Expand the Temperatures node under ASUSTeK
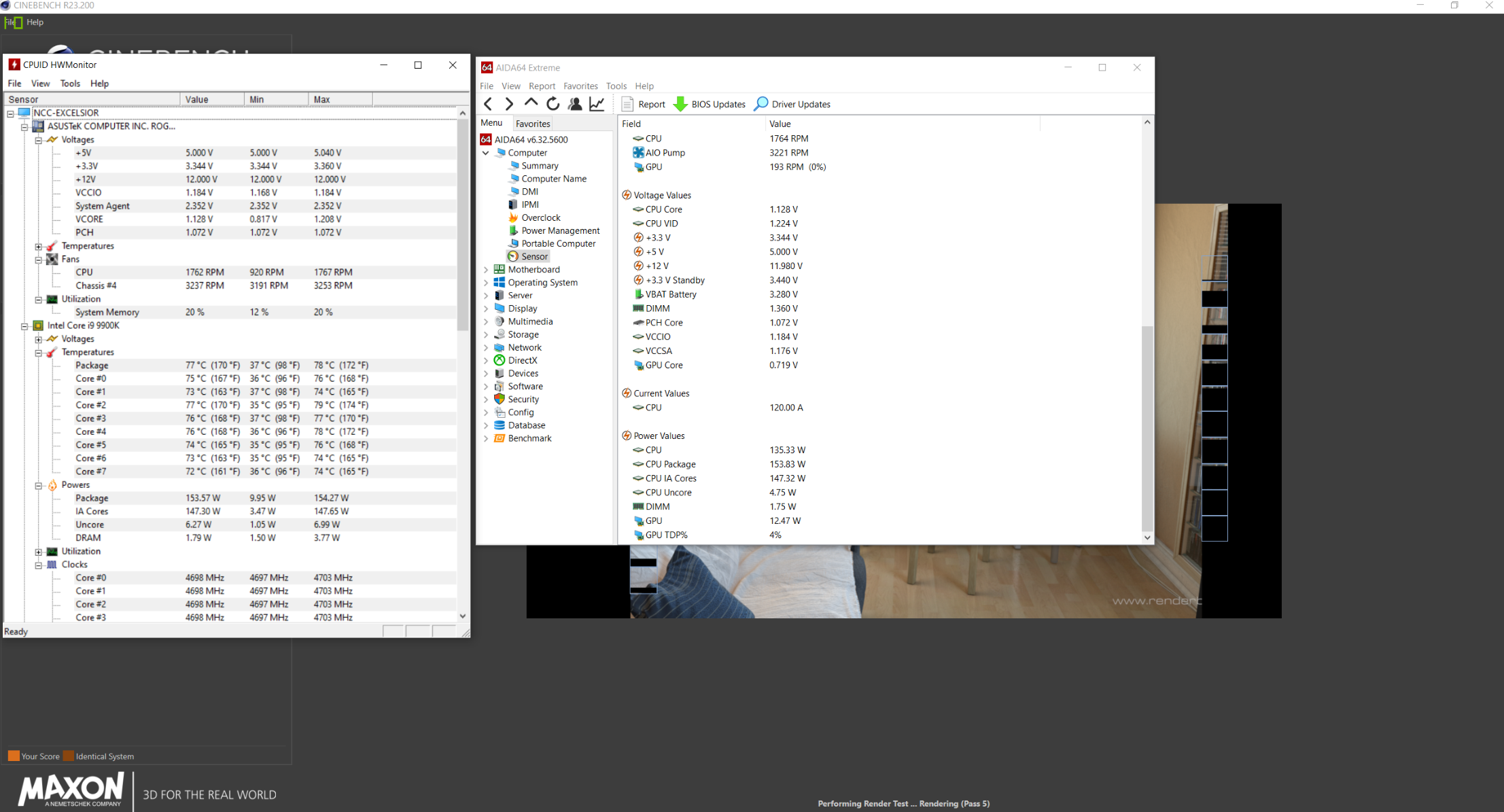 pyautogui.click(x=39, y=246)
